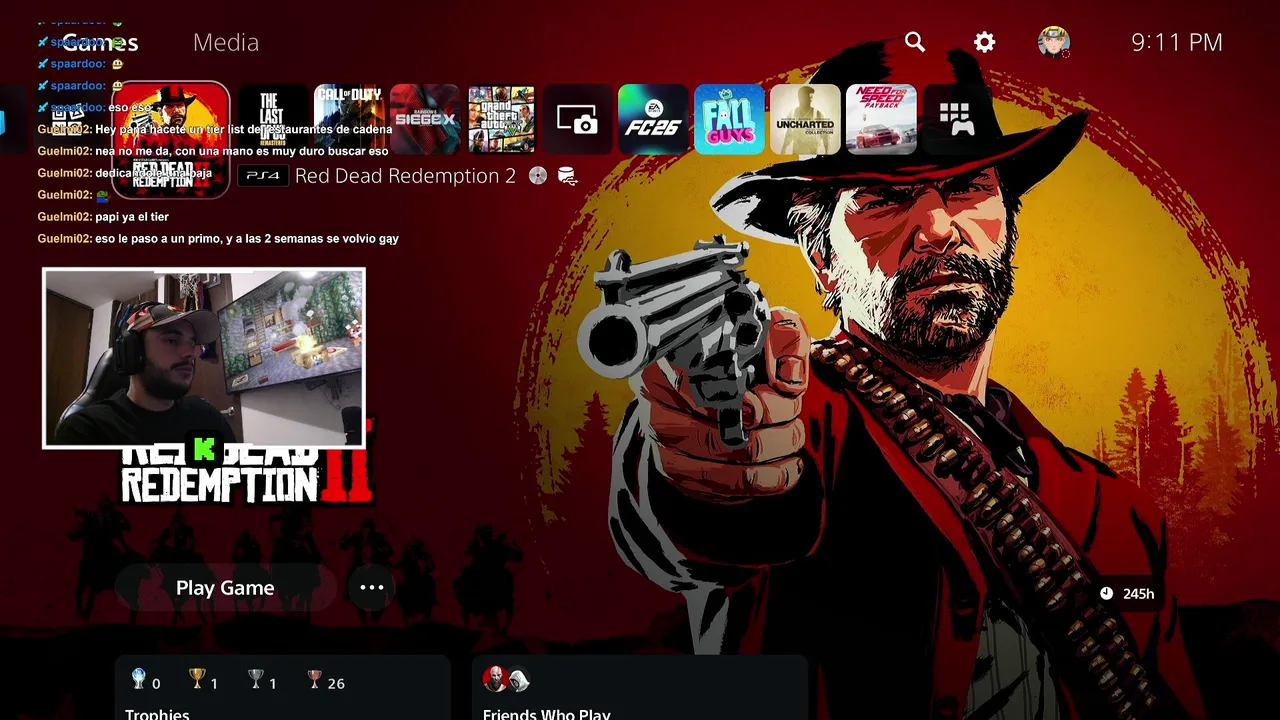
Task: Click chat message 'papi ya el tier'
Action: (132, 217)
